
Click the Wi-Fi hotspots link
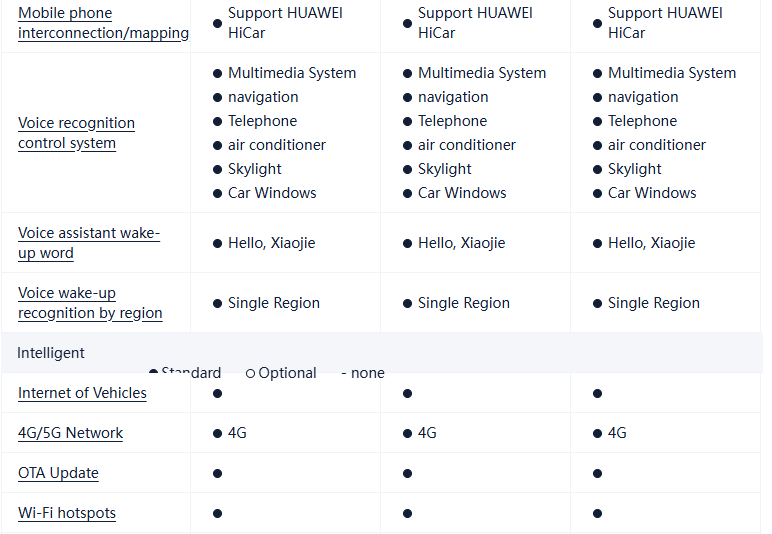(67, 513)
